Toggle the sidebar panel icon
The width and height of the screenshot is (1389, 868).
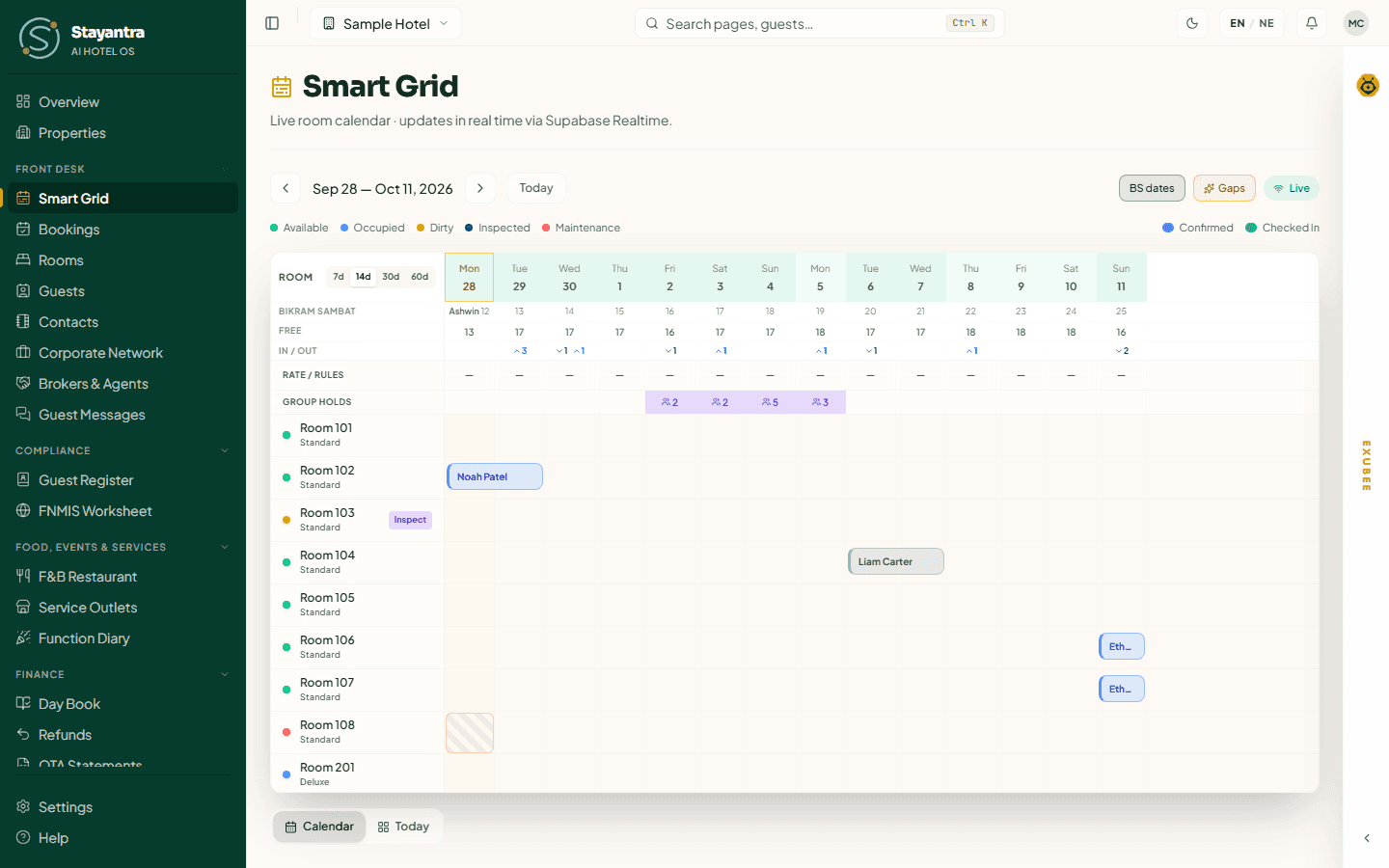tap(272, 23)
